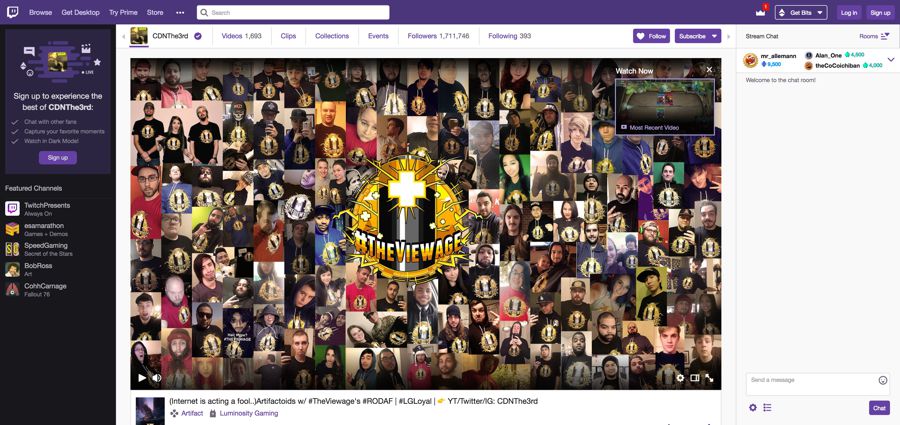Open the more options ellipsis menu
Screen dimensions: 900x425
click(x=180, y=12)
